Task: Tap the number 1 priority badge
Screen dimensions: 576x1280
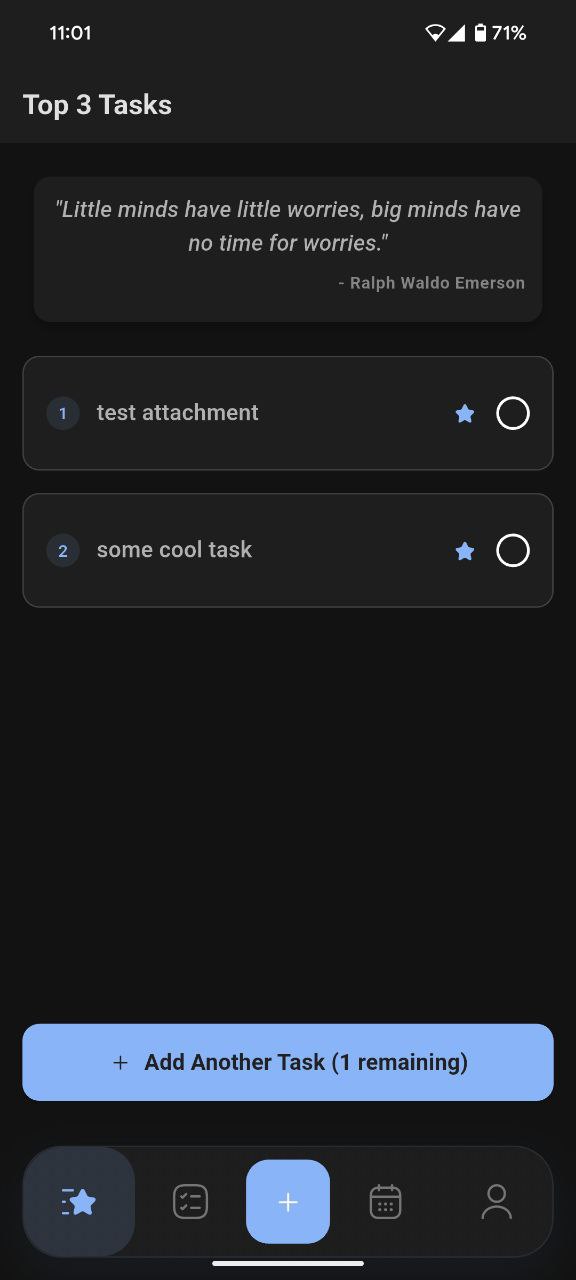Action: 63,413
